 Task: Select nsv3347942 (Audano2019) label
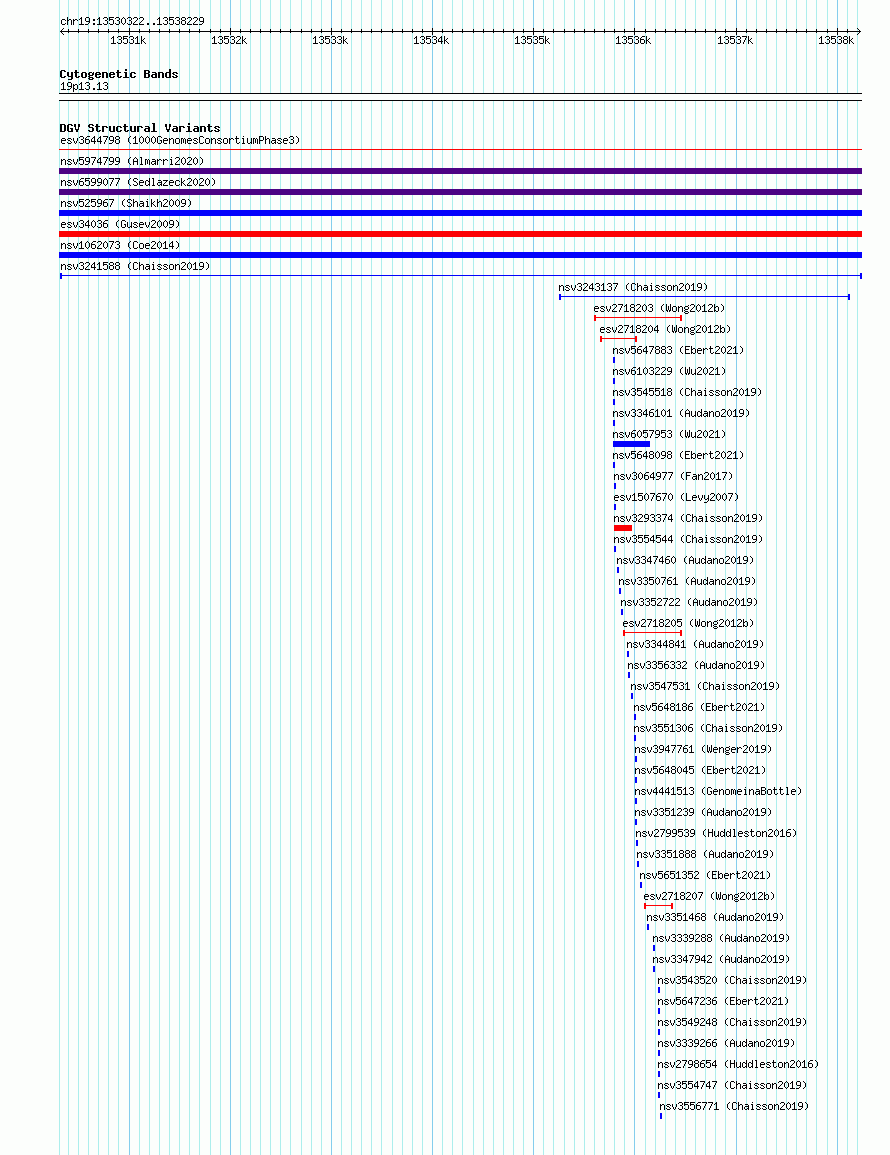coord(721,959)
